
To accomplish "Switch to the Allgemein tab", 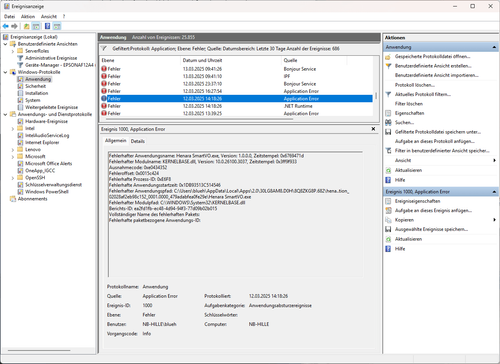I will (x=116, y=141).
